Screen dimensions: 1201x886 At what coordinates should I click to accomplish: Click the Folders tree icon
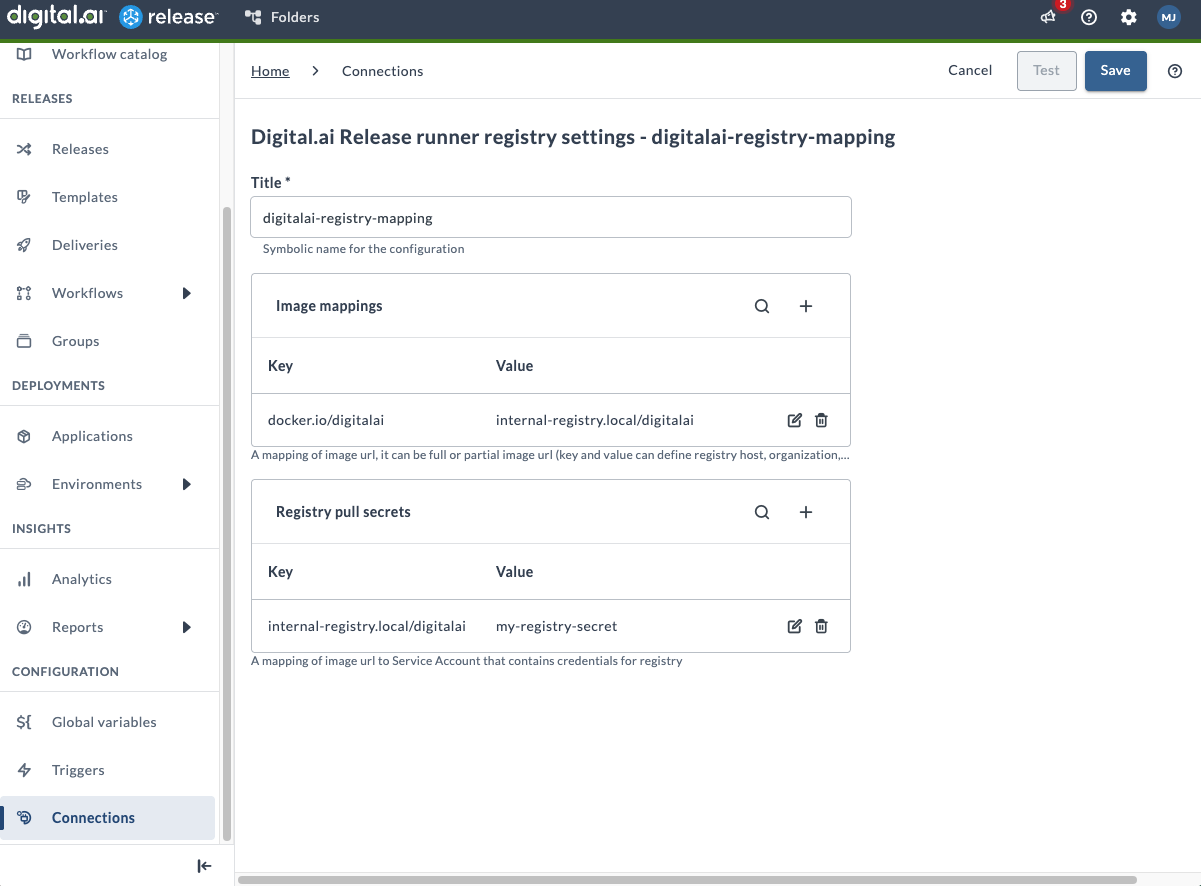point(252,17)
